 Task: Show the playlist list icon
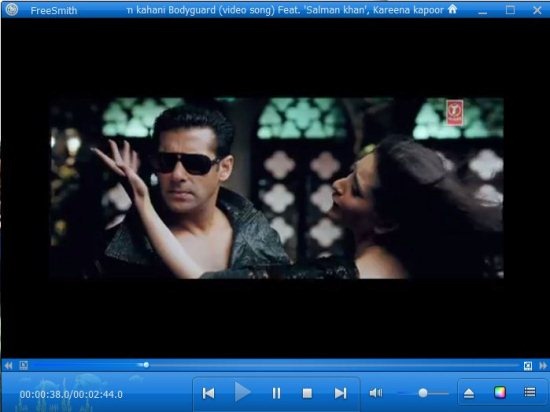pyautogui.click(x=530, y=392)
